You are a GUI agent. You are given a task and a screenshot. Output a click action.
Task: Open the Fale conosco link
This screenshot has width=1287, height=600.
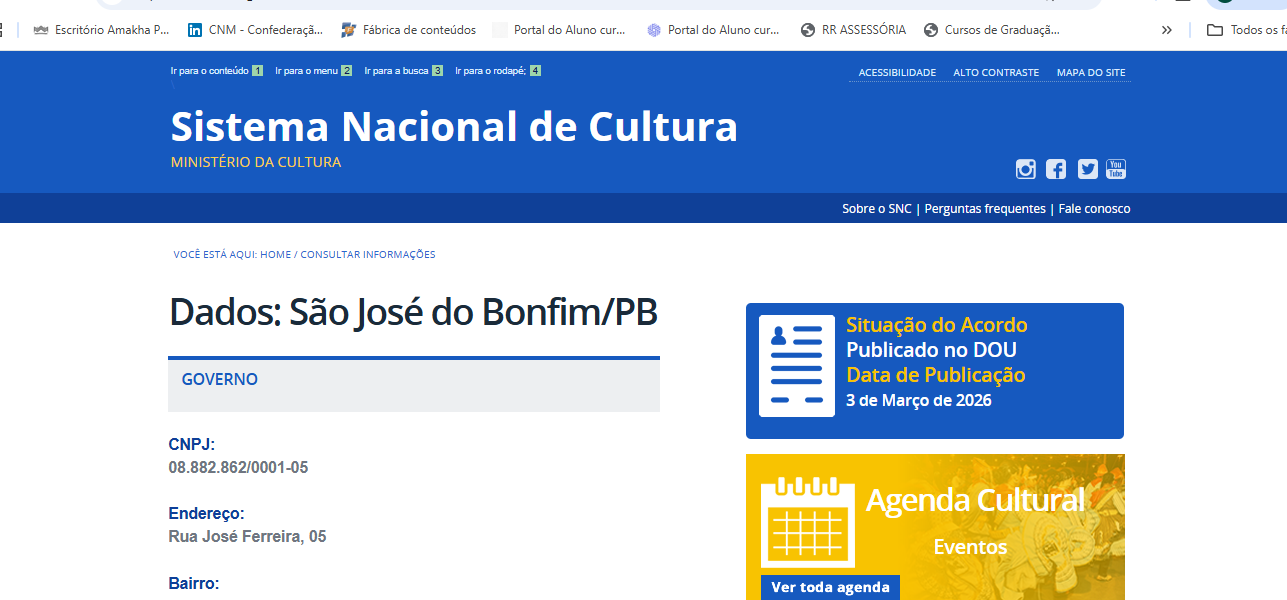click(x=1094, y=209)
